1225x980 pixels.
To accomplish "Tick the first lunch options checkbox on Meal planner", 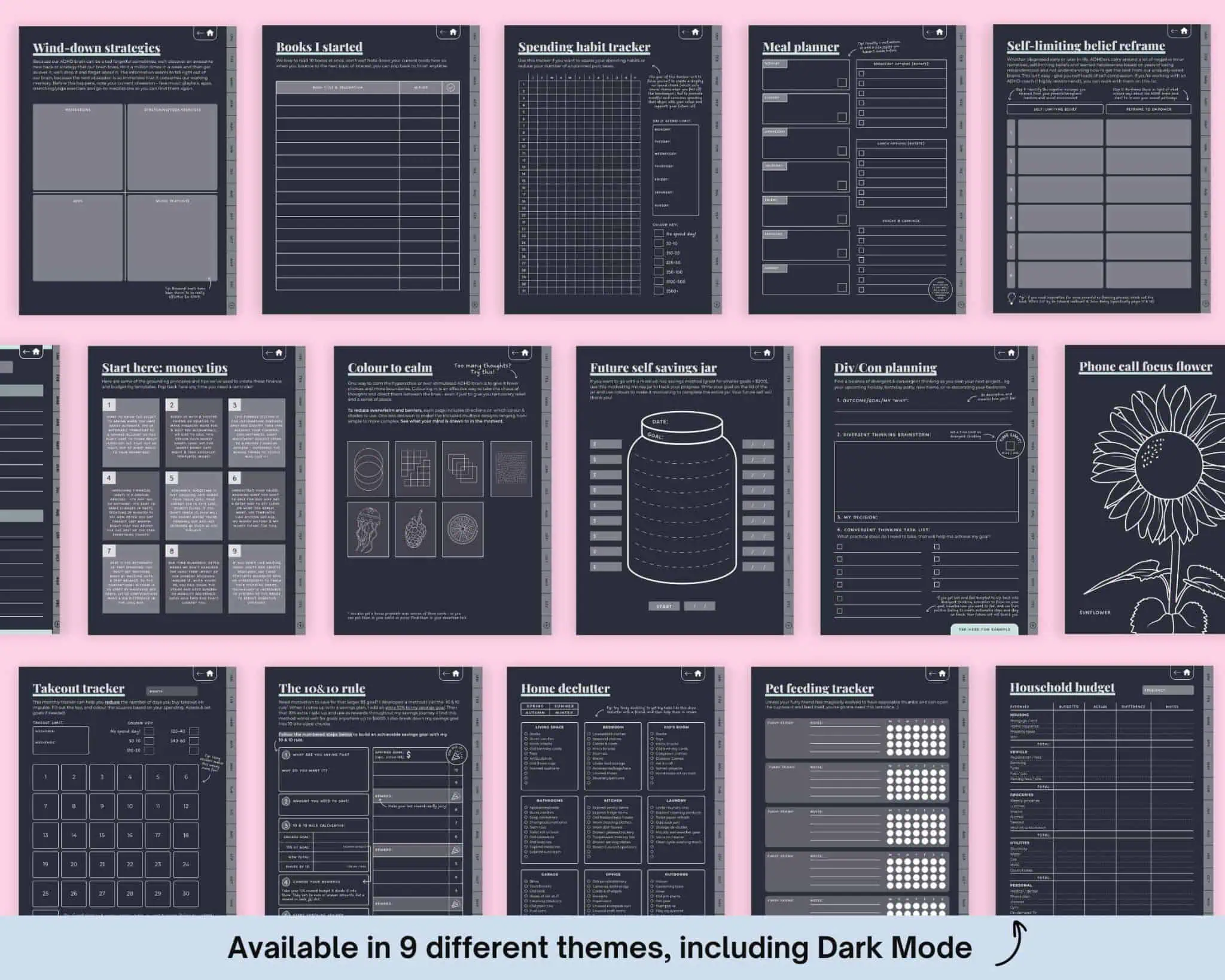I will [x=861, y=153].
